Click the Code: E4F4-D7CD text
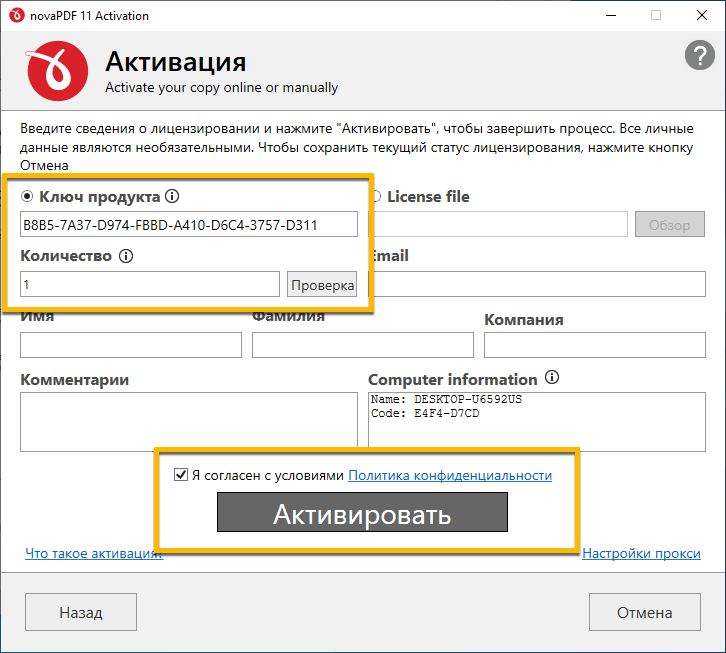 pyautogui.click(x=425, y=413)
